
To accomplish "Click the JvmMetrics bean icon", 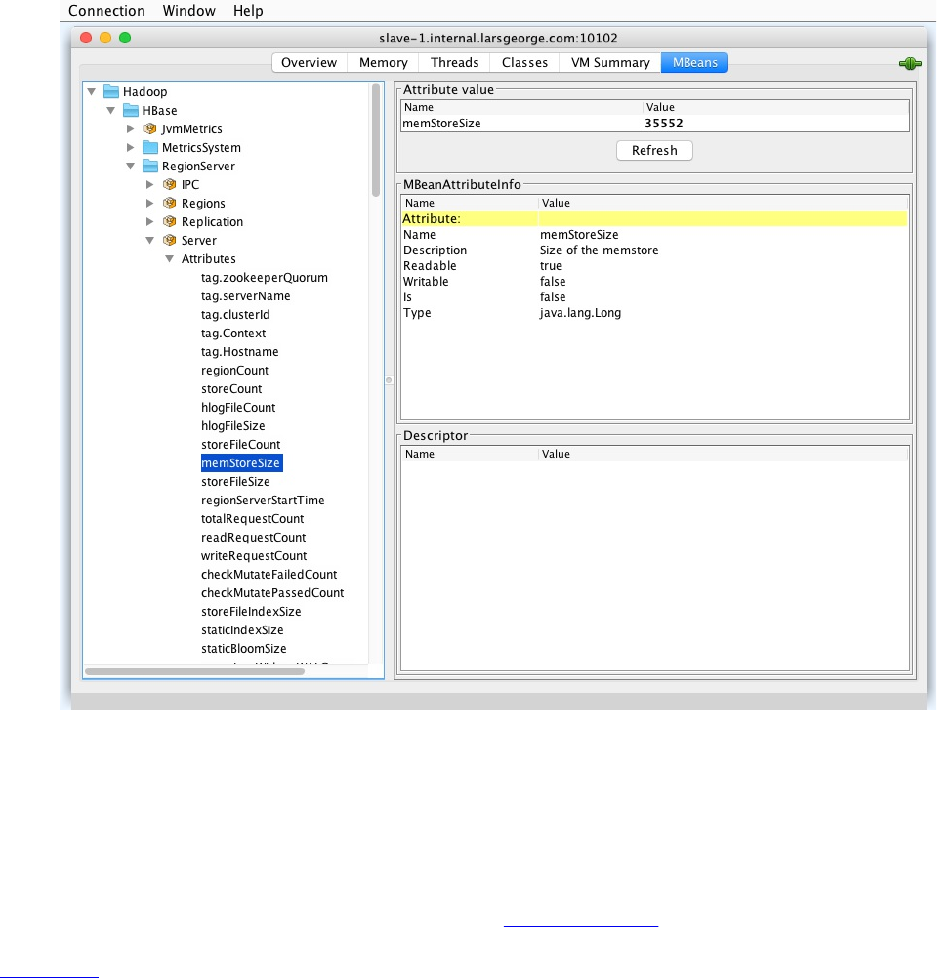I will pyautogui.click(x=150, y=129).
